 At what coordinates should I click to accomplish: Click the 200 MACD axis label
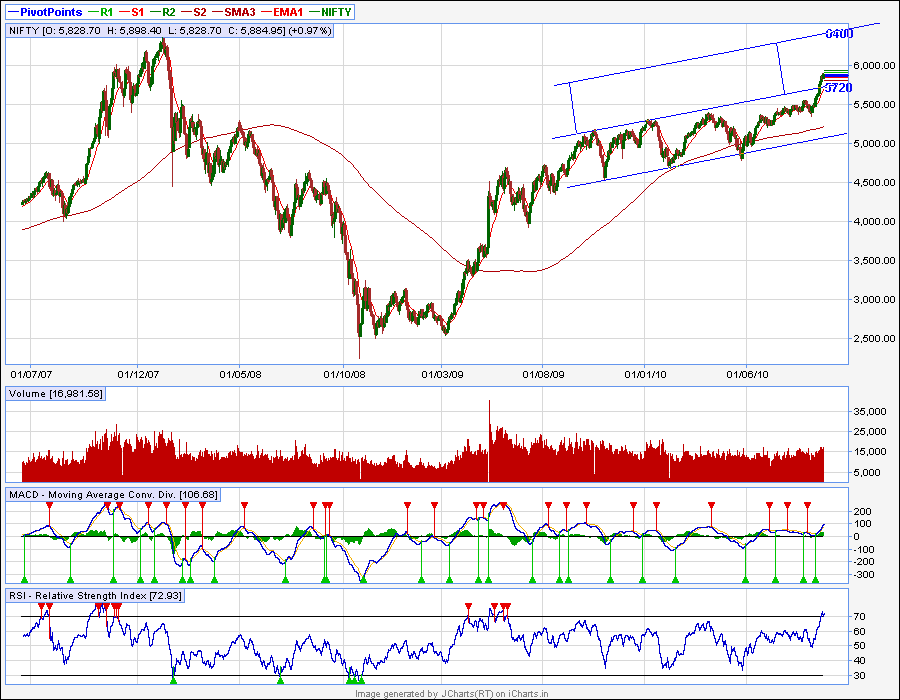click(863, 511)
